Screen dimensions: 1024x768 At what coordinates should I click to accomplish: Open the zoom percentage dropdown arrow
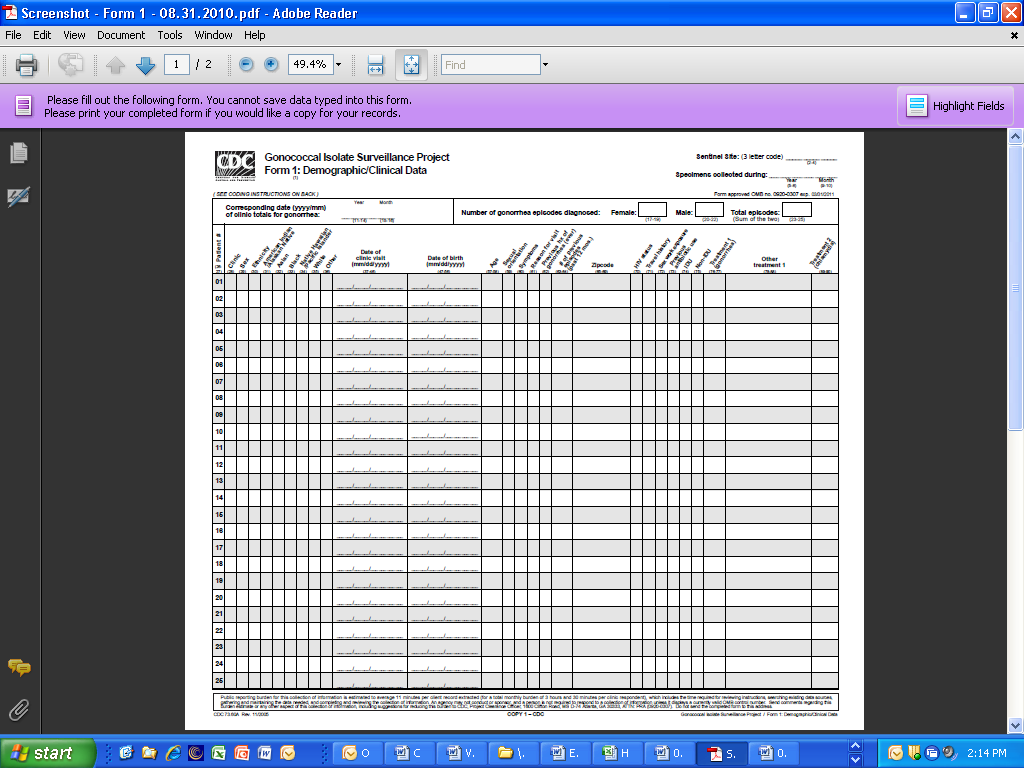tap(338, 65)
